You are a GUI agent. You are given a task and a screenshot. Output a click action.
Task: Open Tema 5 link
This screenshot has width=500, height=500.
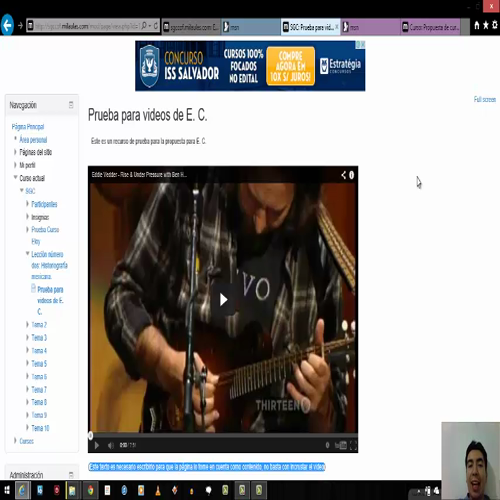point(39,364)
